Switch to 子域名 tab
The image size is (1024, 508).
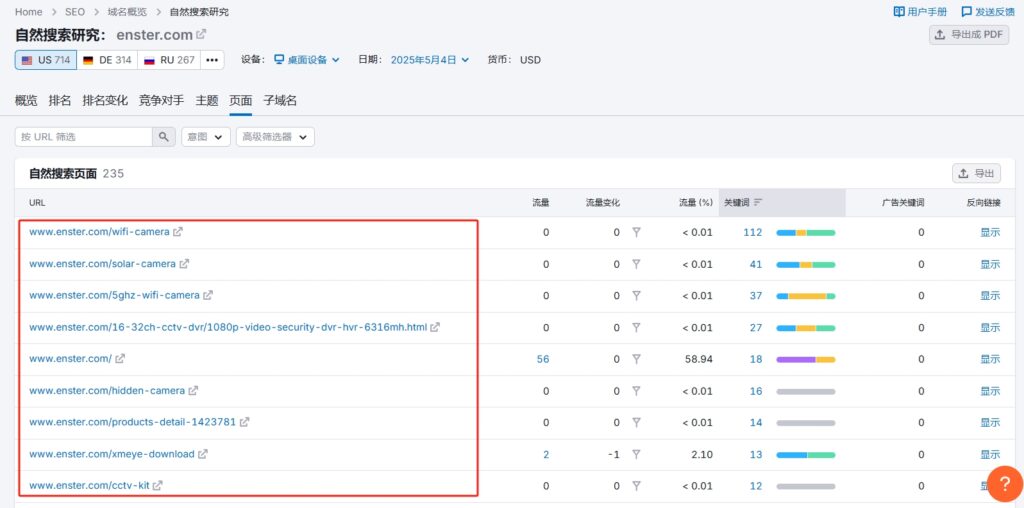click(280, 101)
